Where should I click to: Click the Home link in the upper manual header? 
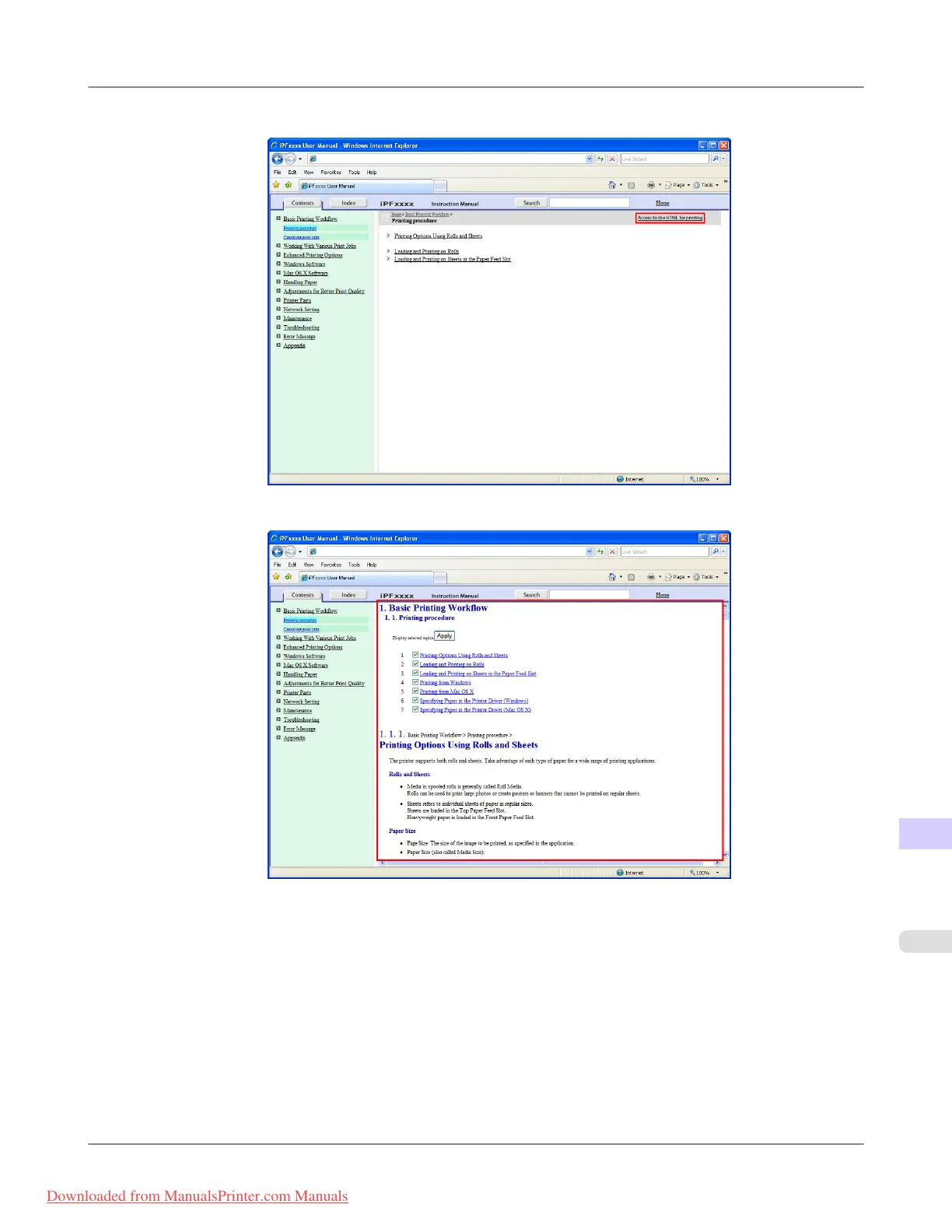pos(663,203)
